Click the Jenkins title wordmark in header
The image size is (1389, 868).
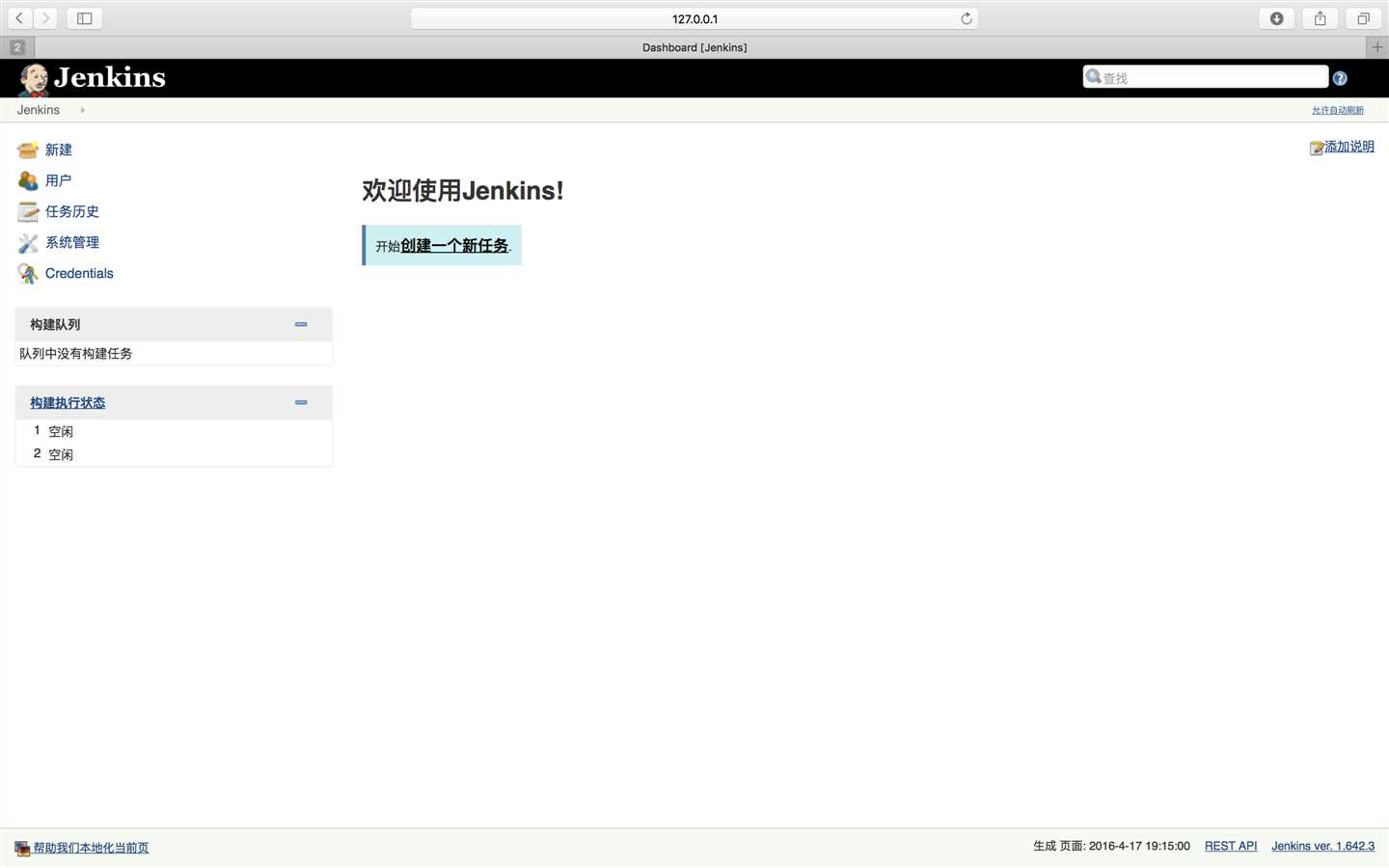coord(110,78)
